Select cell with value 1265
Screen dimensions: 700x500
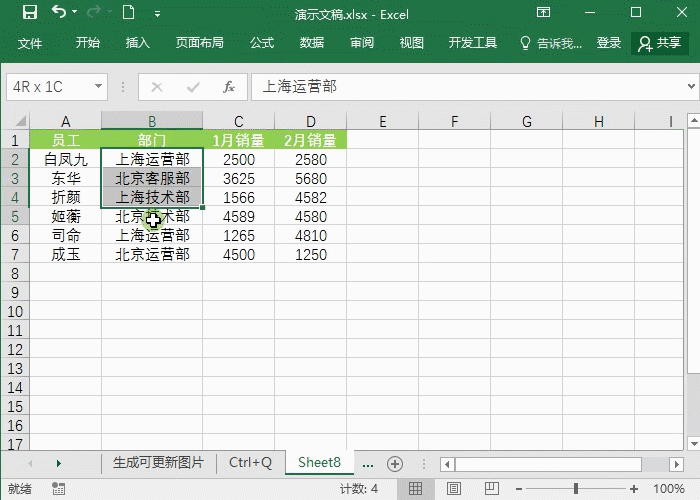tap(238, 235)
